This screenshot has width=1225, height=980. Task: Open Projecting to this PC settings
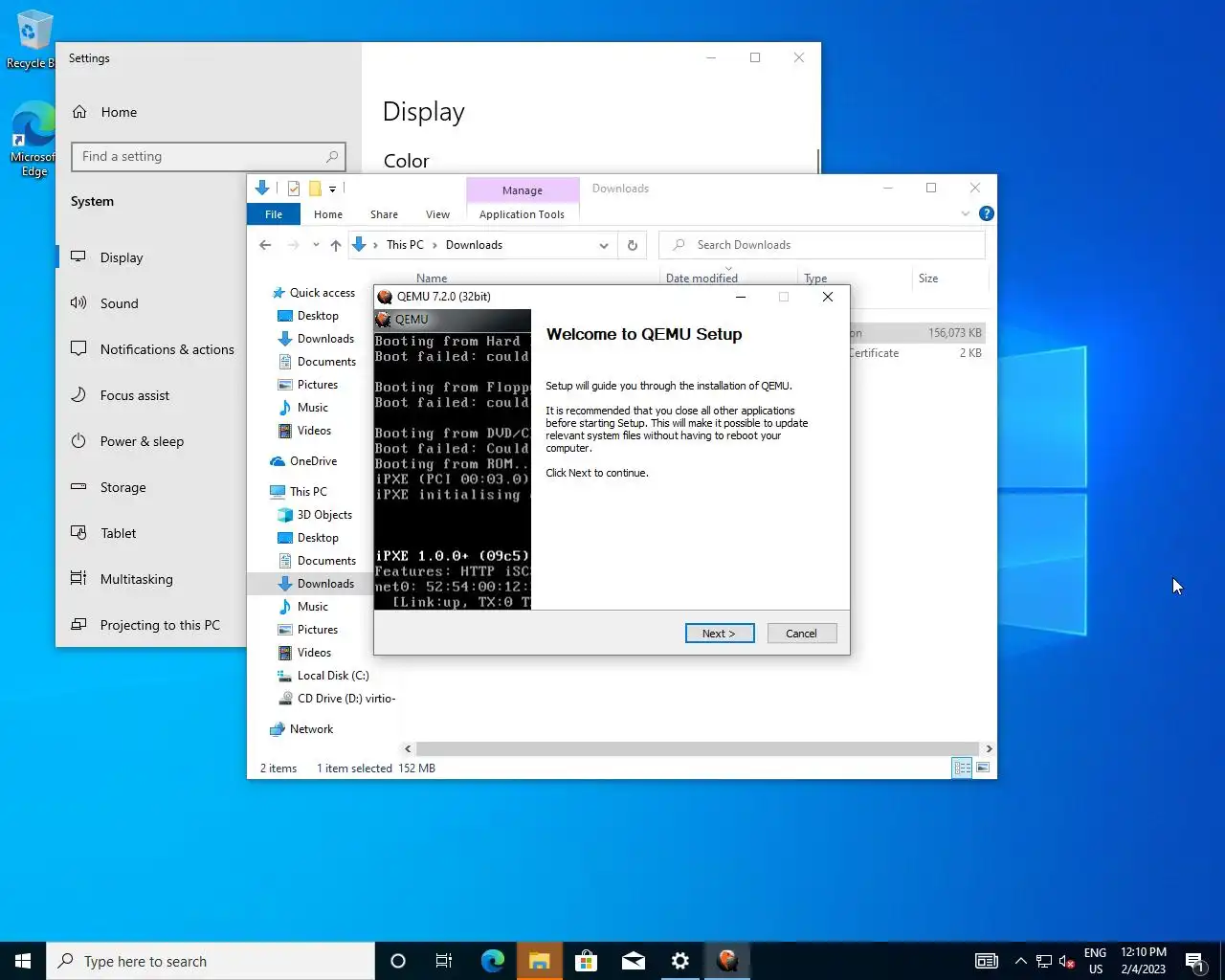click(160, 625)
